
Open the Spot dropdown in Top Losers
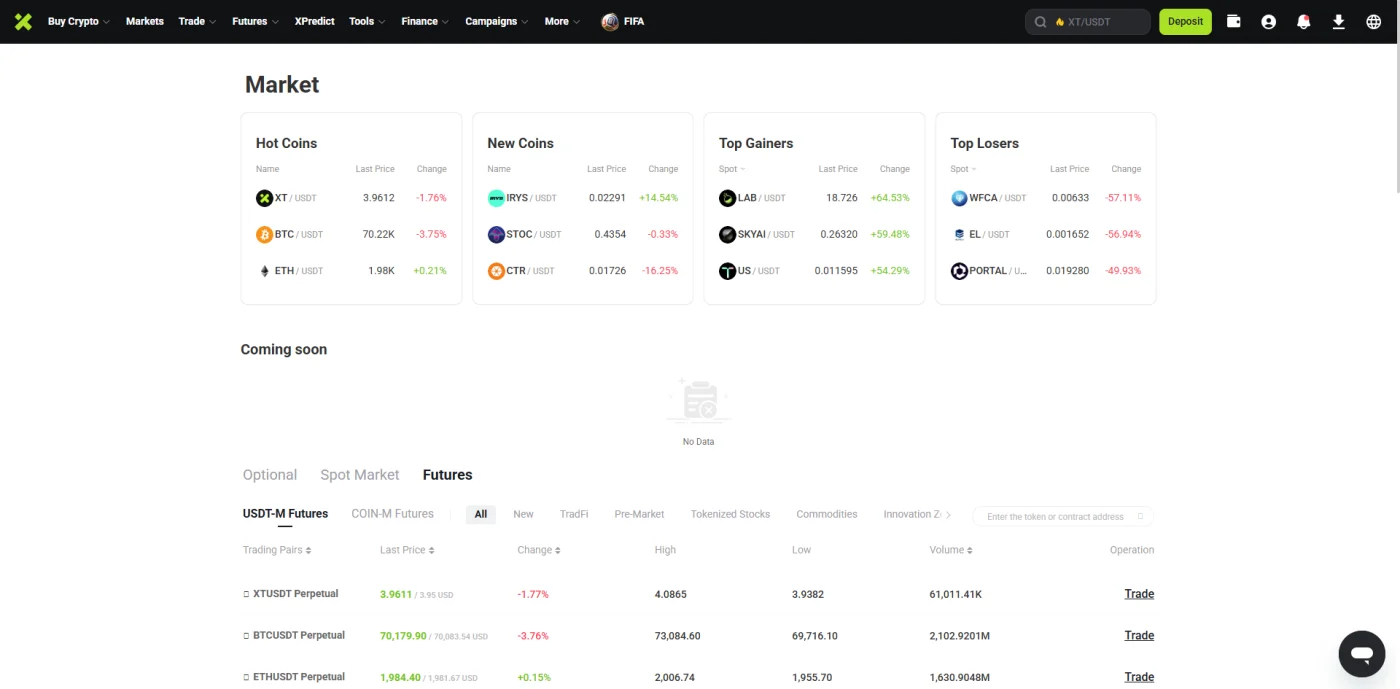pyautogui.click(x=964, y=169)
